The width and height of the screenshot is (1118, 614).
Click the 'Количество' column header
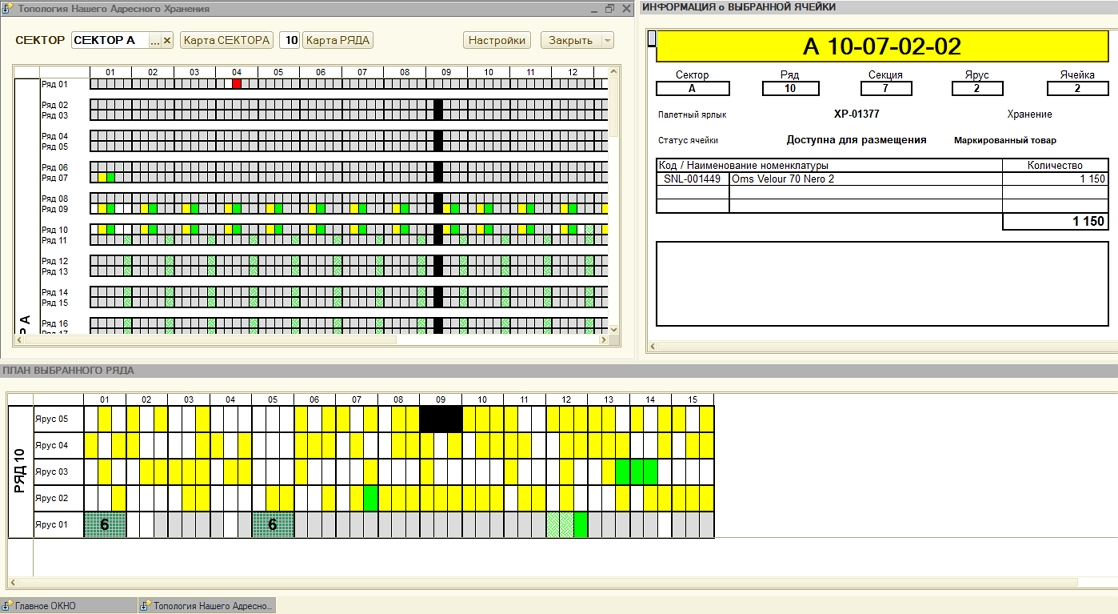[1055, 165]
